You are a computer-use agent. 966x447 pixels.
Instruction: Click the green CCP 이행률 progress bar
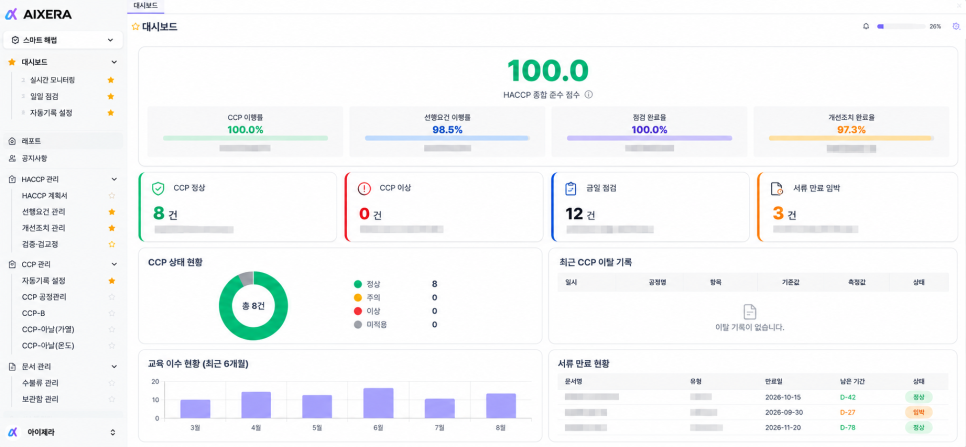(x=245, y=139)
